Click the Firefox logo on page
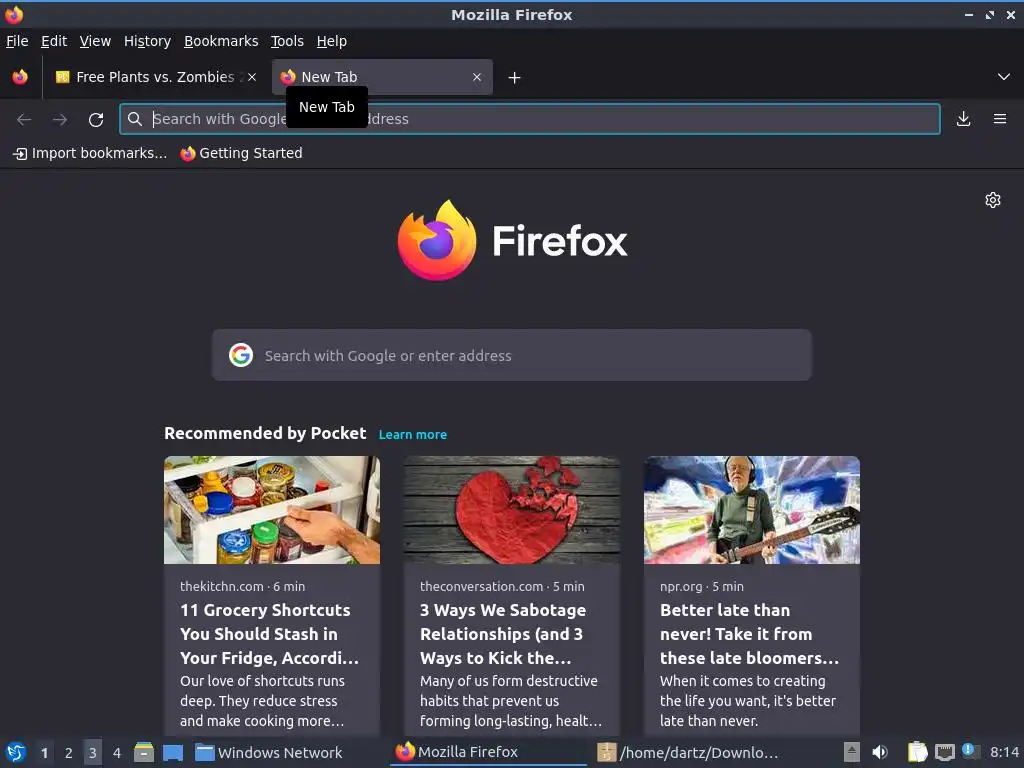The image size is (1024, 768). click(x=513, y=240)
